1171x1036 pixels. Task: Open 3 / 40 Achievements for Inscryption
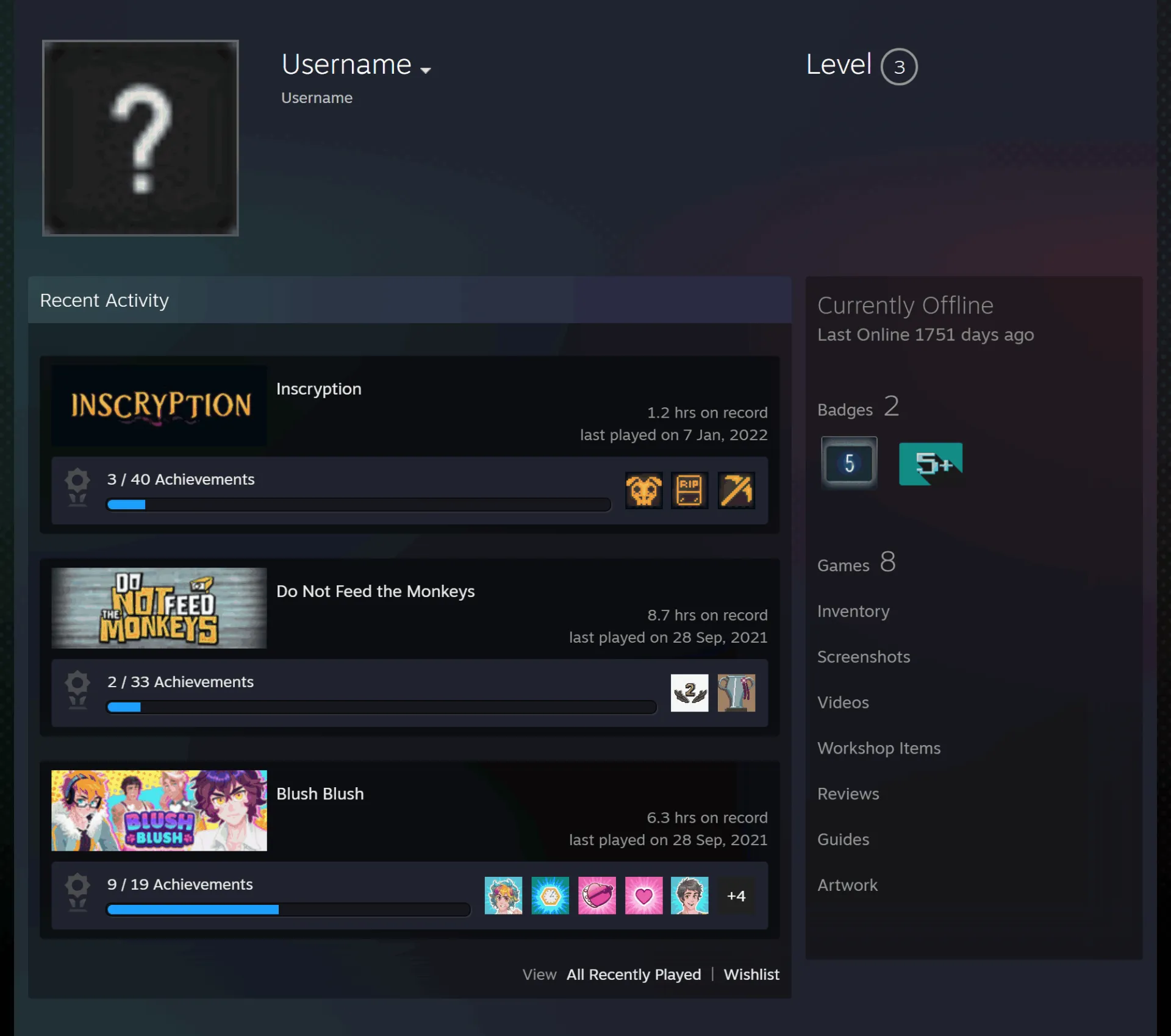tap(181, 479)
